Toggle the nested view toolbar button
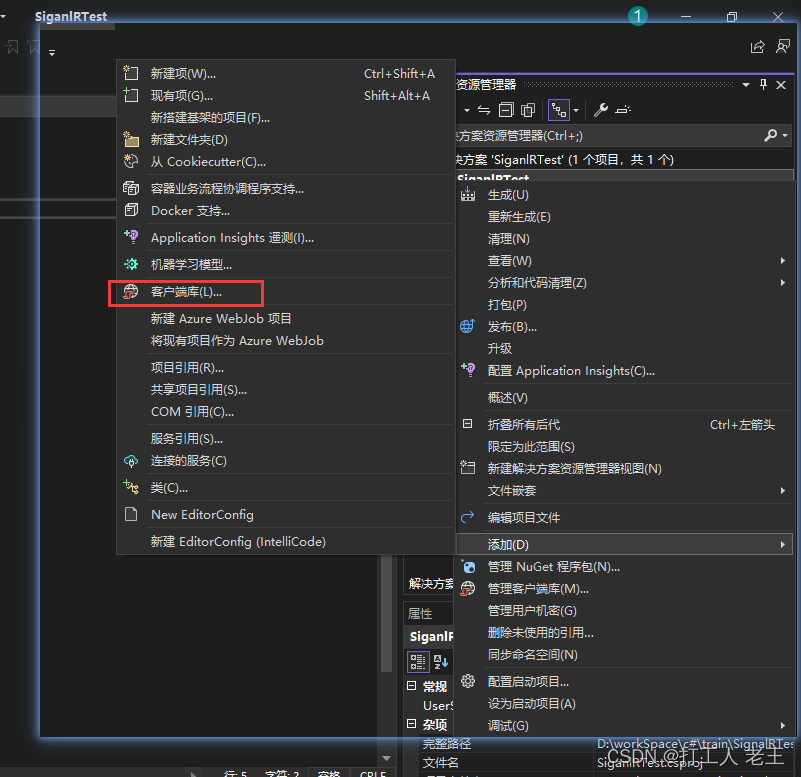The image size is (801, 777). pos(558,110)
